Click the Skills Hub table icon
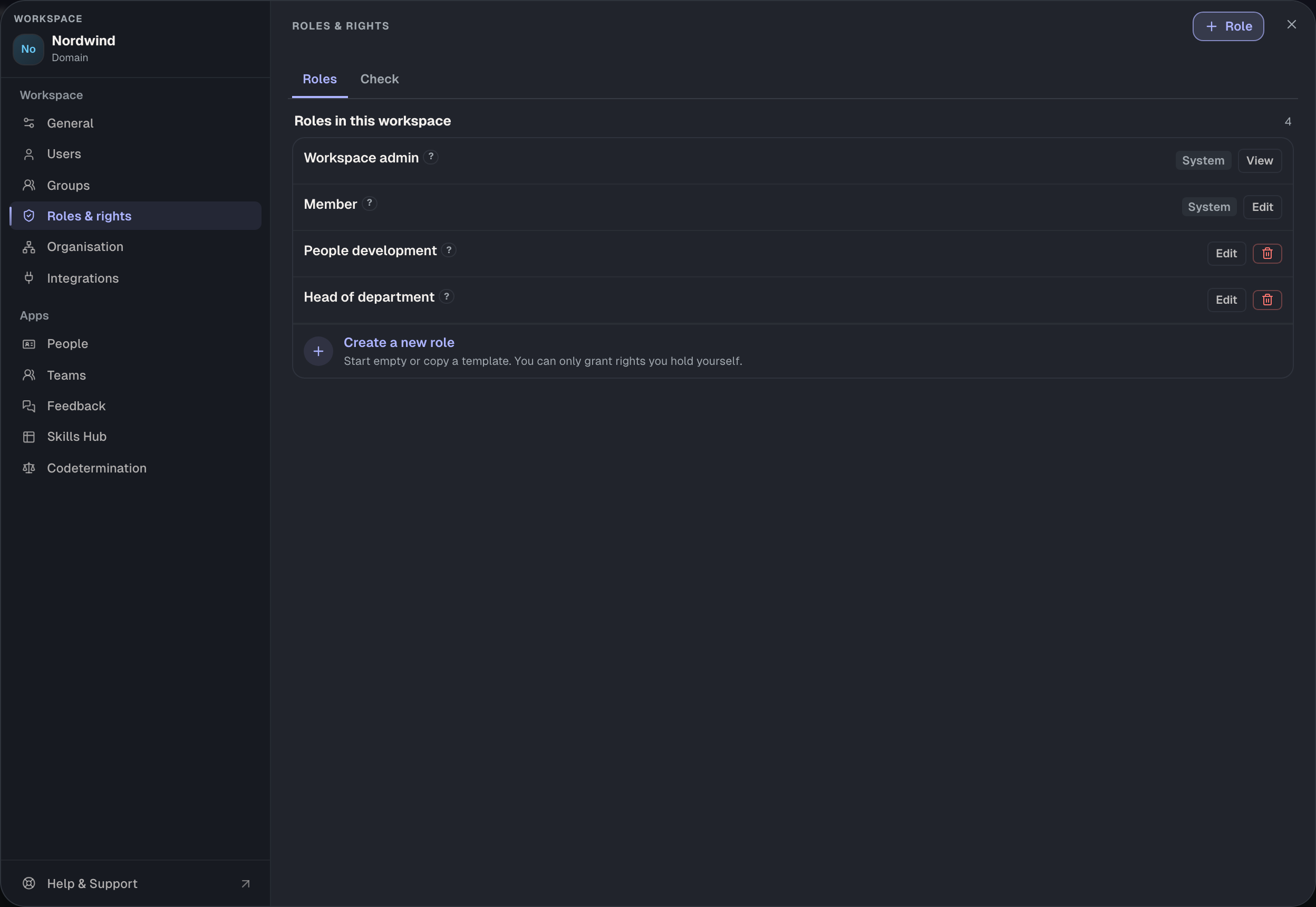 (29, 437)
